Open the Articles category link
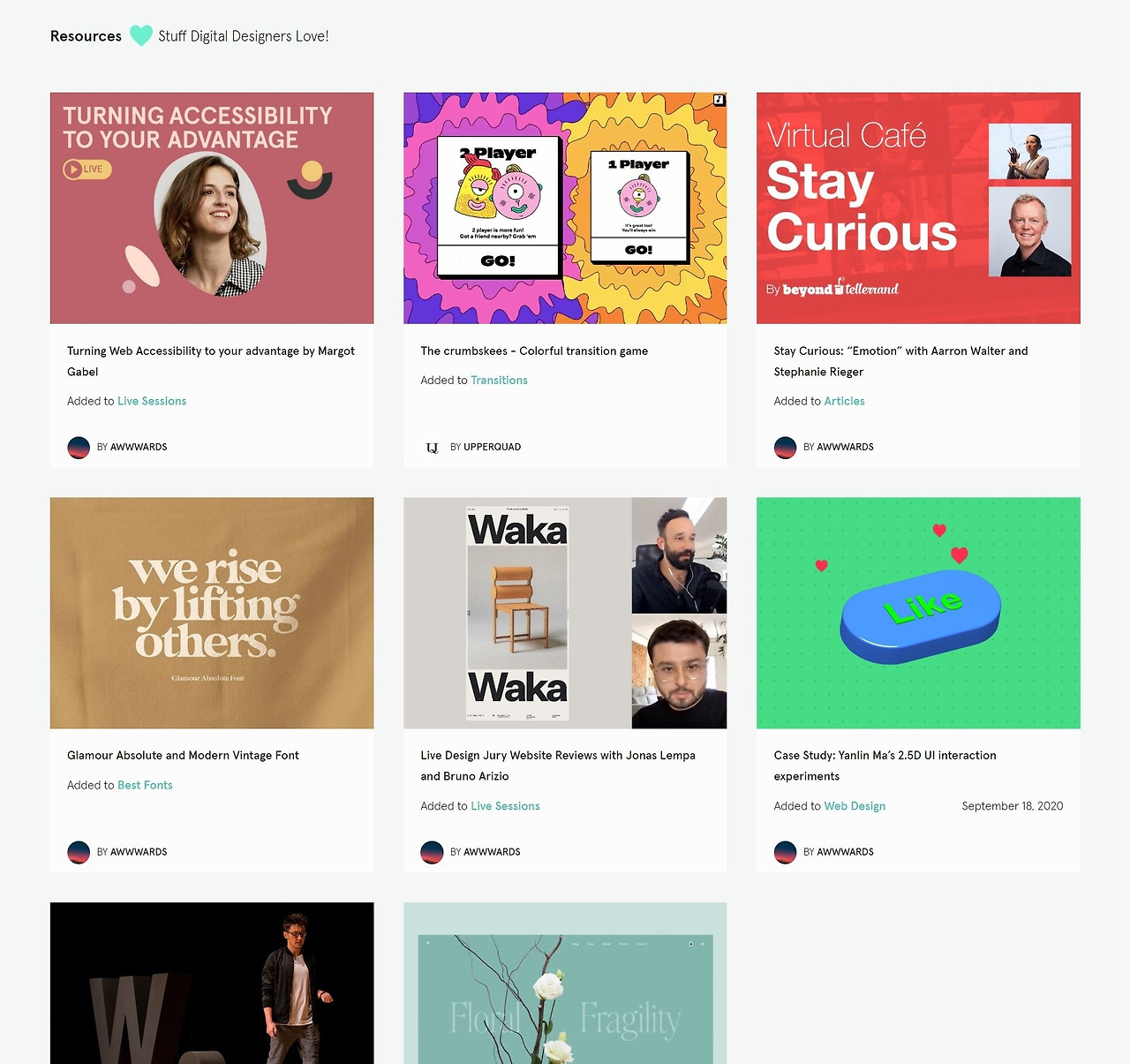The height and width of the screenshot is (1064, 1130). point(844,401)
